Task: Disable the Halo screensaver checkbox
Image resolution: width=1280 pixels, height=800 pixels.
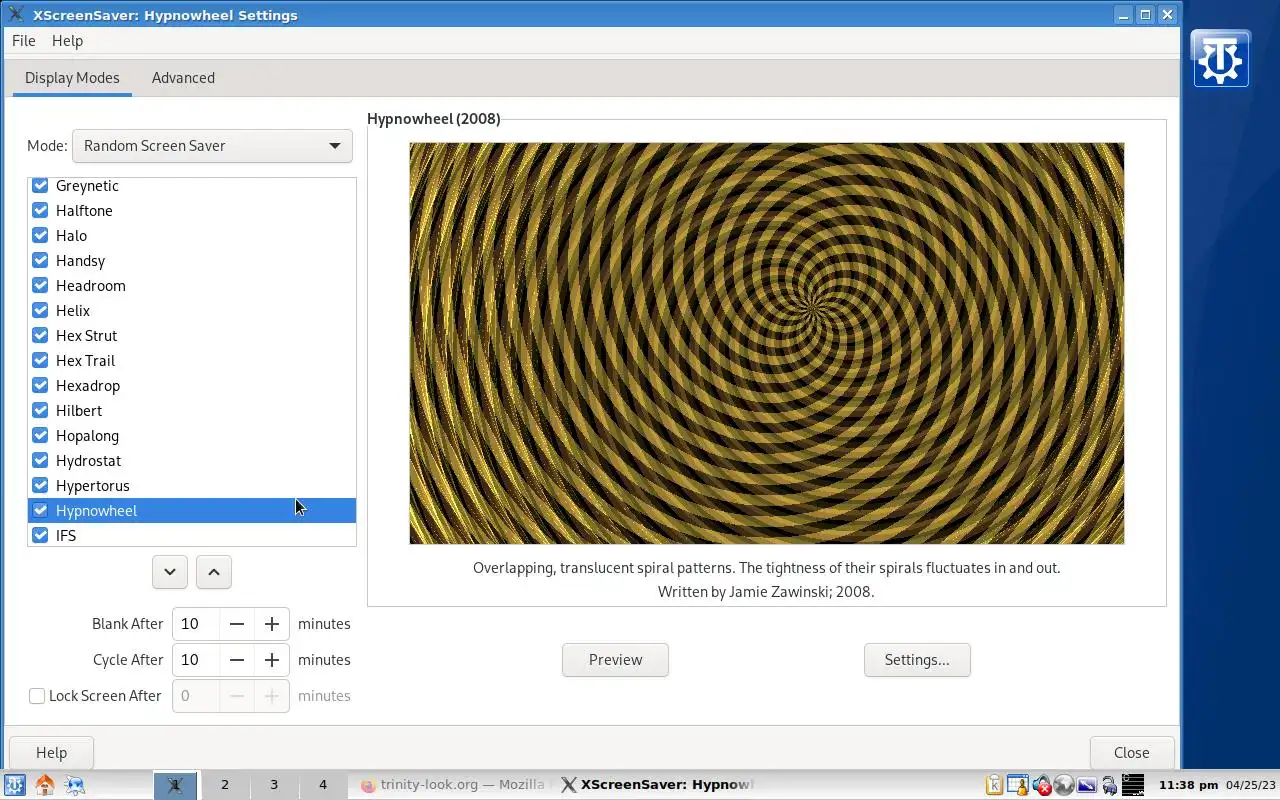Action: (x=40, y=236)
